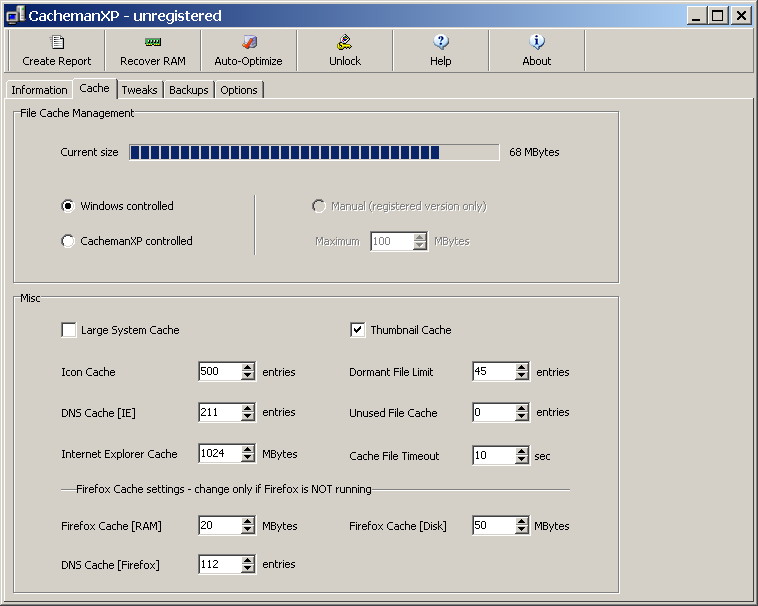Image resolution: width=758 pixels, height=606 pixels.
Task: Uncheck the Thumbnail Cache checkbox
Action: coord(357,330)
